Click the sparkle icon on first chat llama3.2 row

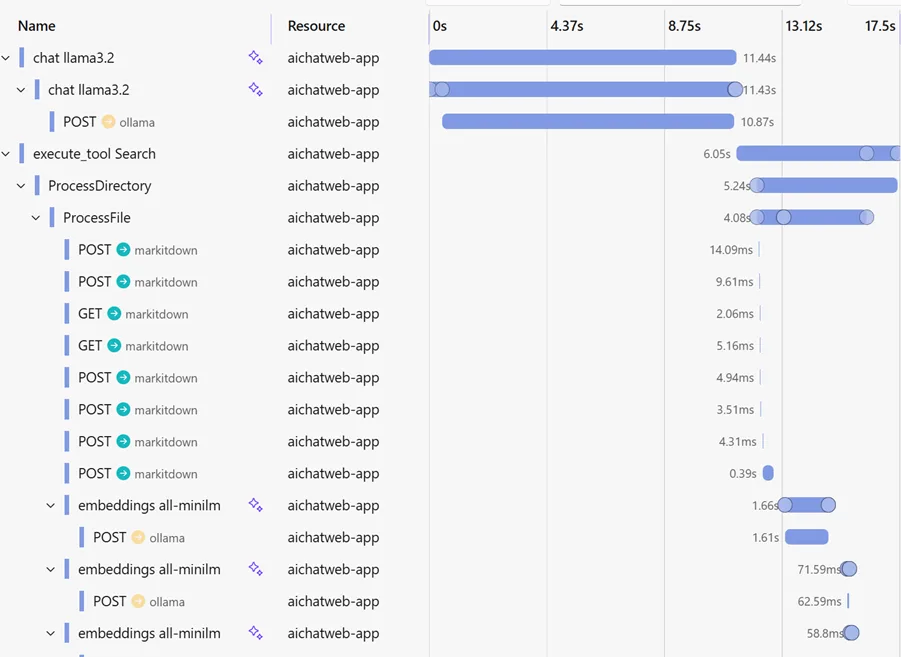(x=256, y=58)
